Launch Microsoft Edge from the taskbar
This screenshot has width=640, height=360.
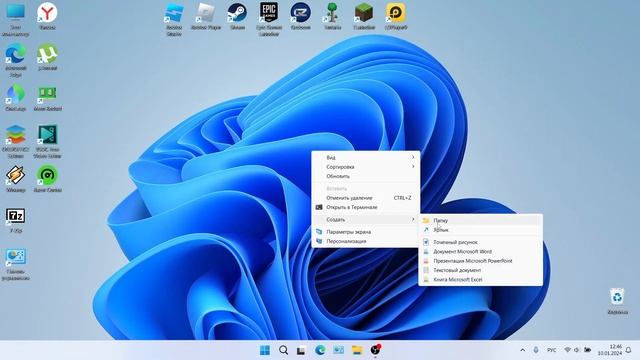(x=320, y=350)
